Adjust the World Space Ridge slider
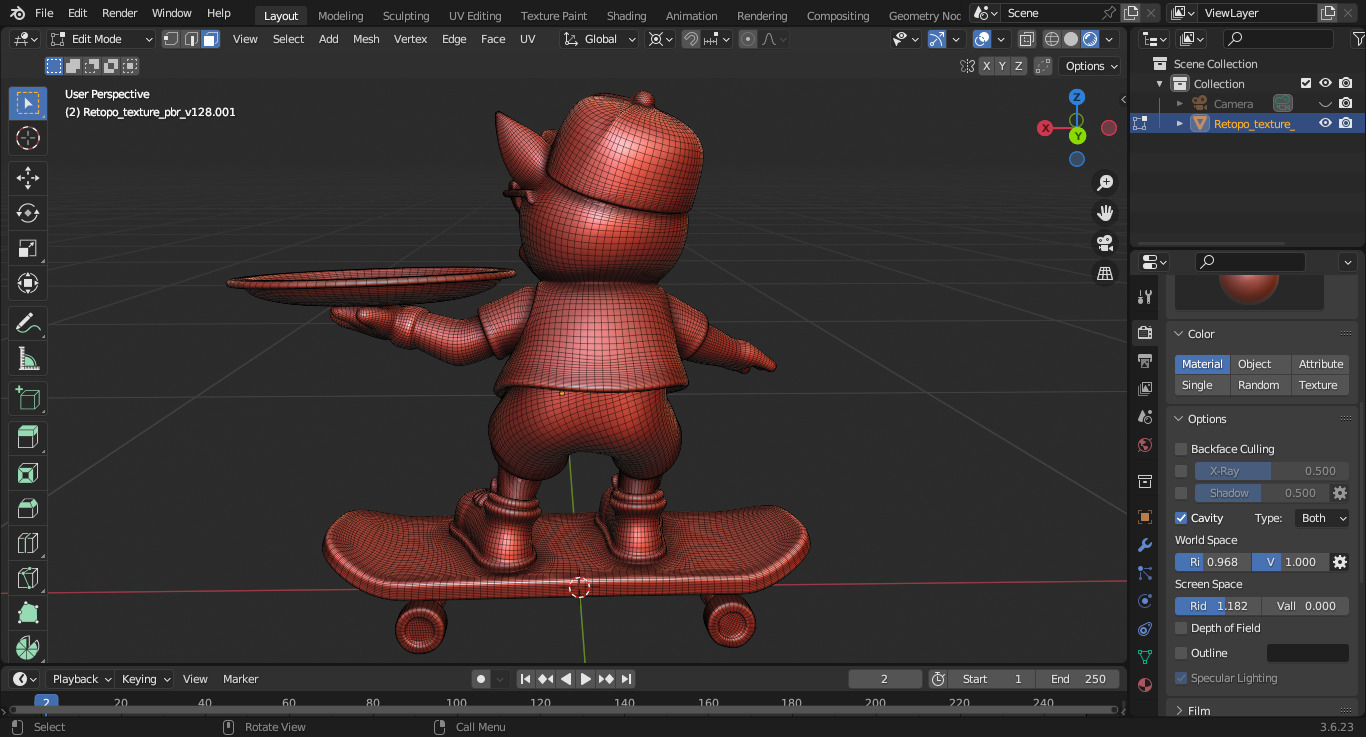The height and width of the screenshot is (737, 1366). (1213, 562)
